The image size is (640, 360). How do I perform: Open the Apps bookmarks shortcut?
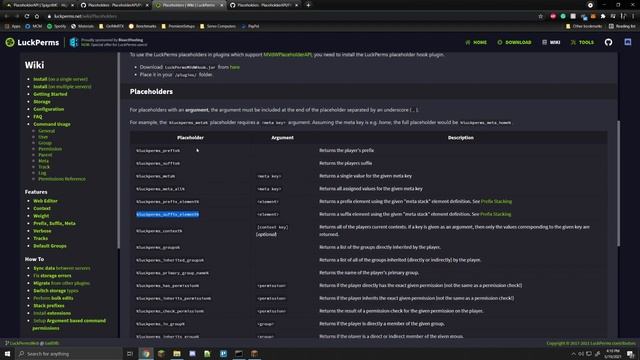13,26
